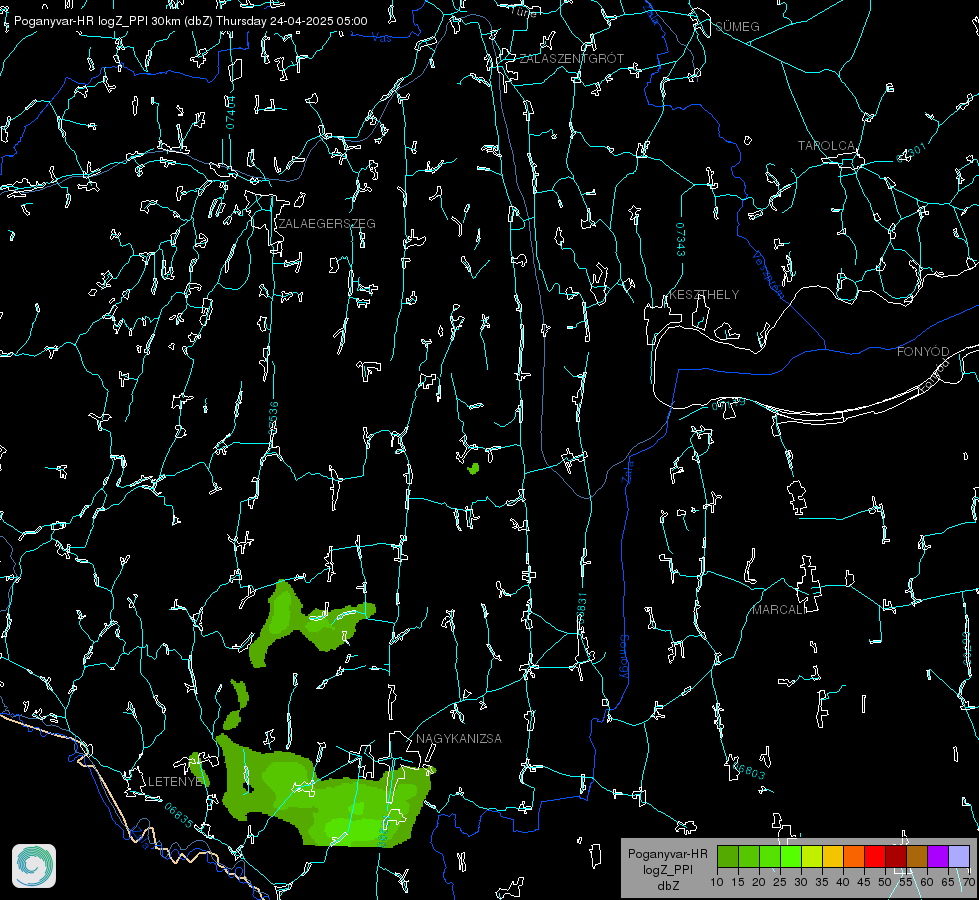
Task: Click the legend scale value 45
Action: tap(863, 882)
